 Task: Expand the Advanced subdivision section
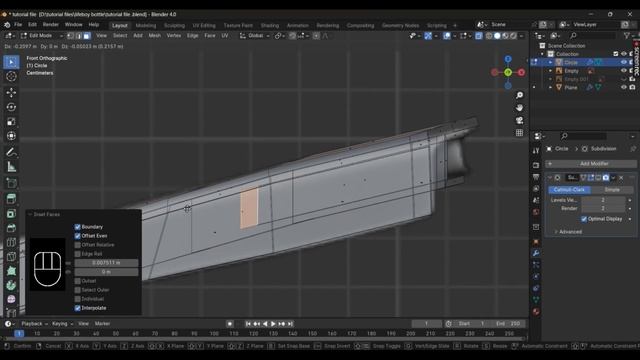567,232
